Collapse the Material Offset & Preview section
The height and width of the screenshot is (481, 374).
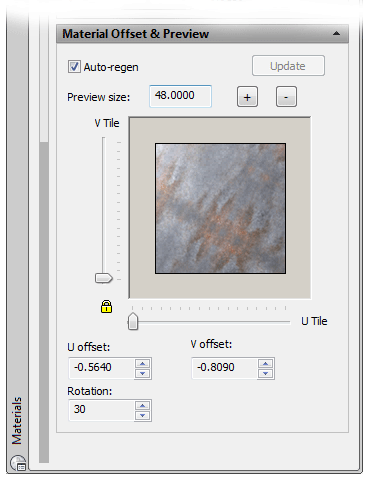(x=336, y=33)
